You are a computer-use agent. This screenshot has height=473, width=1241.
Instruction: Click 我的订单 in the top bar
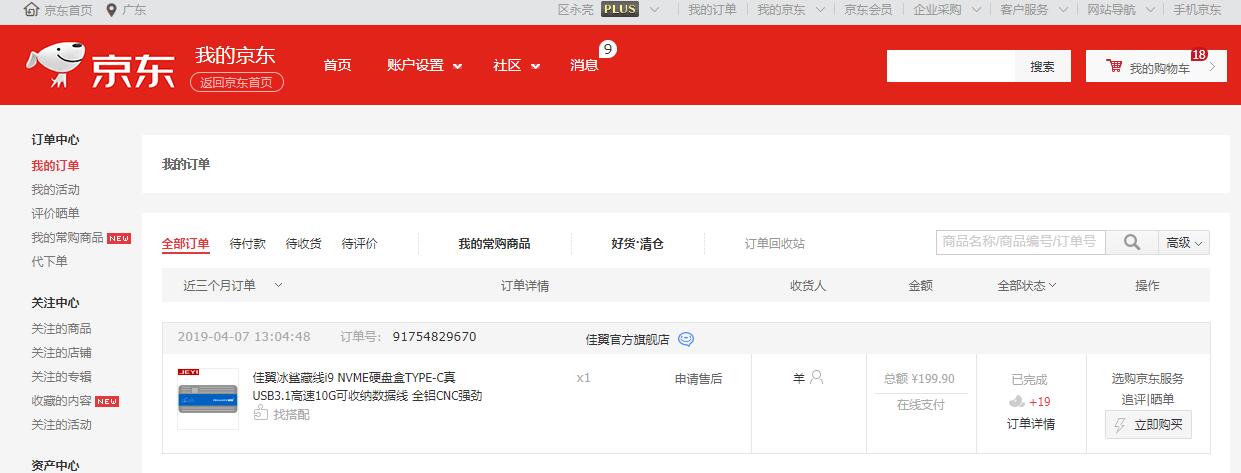click(712, 10)
